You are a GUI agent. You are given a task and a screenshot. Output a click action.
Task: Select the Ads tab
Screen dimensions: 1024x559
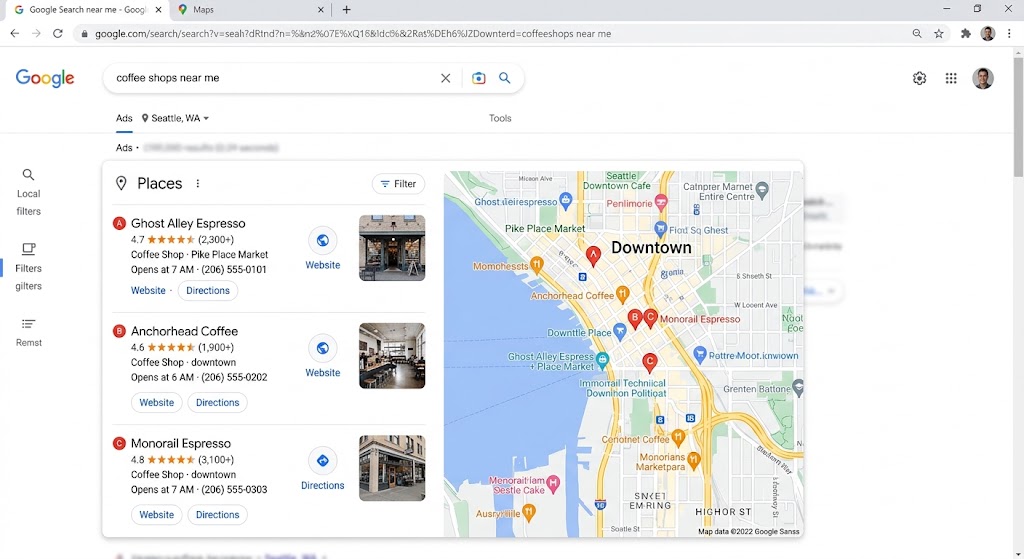(124, 118)
